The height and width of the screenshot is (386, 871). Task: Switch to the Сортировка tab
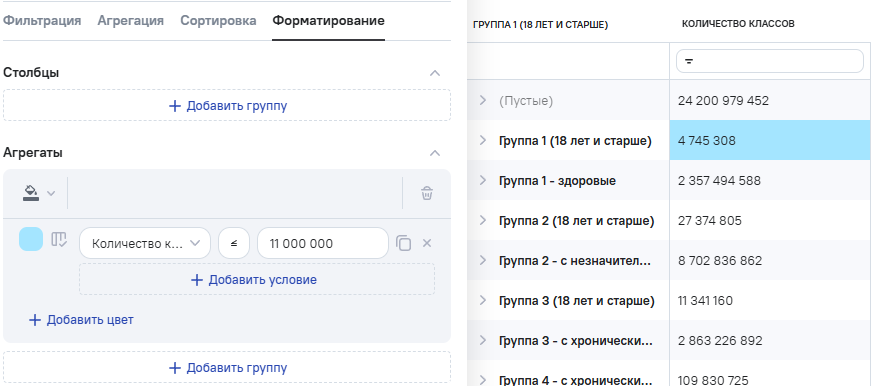coord(218,21)
